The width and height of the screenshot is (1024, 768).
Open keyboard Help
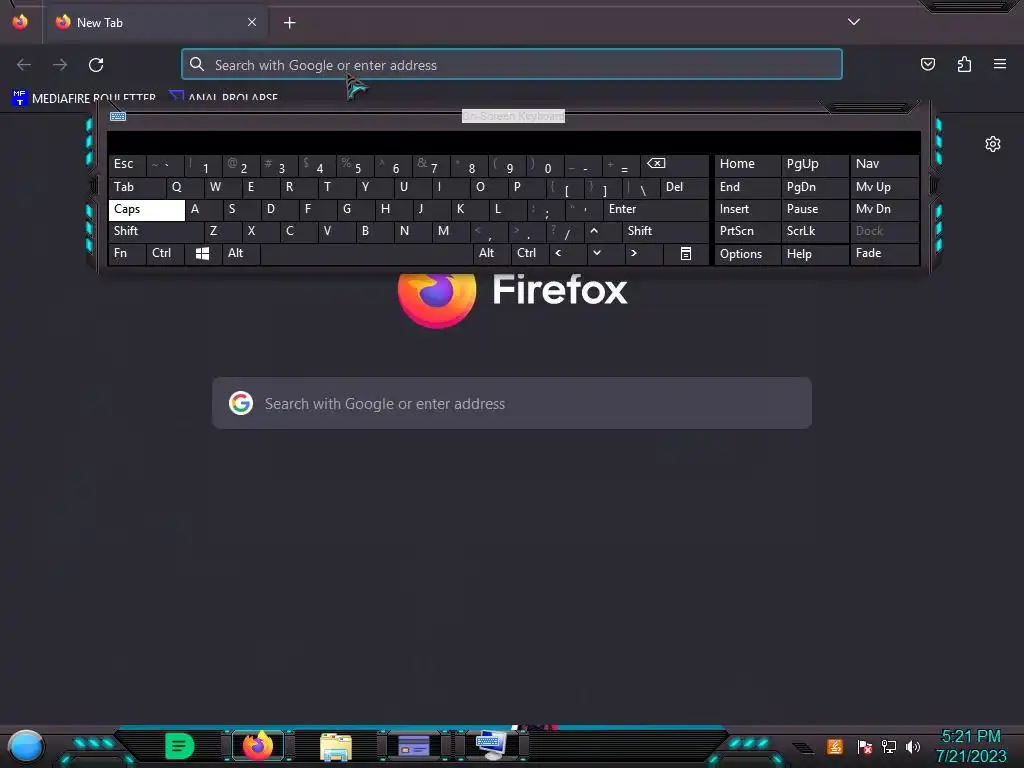(x=814, y=254)
